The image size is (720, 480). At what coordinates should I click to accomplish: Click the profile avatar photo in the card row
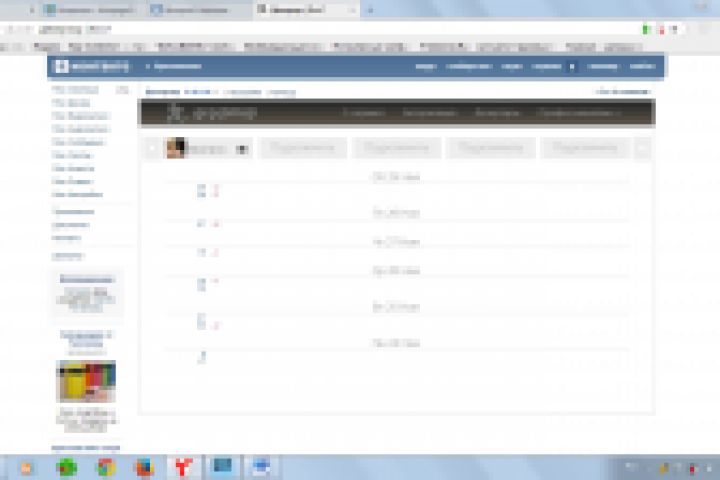(176, 148)
